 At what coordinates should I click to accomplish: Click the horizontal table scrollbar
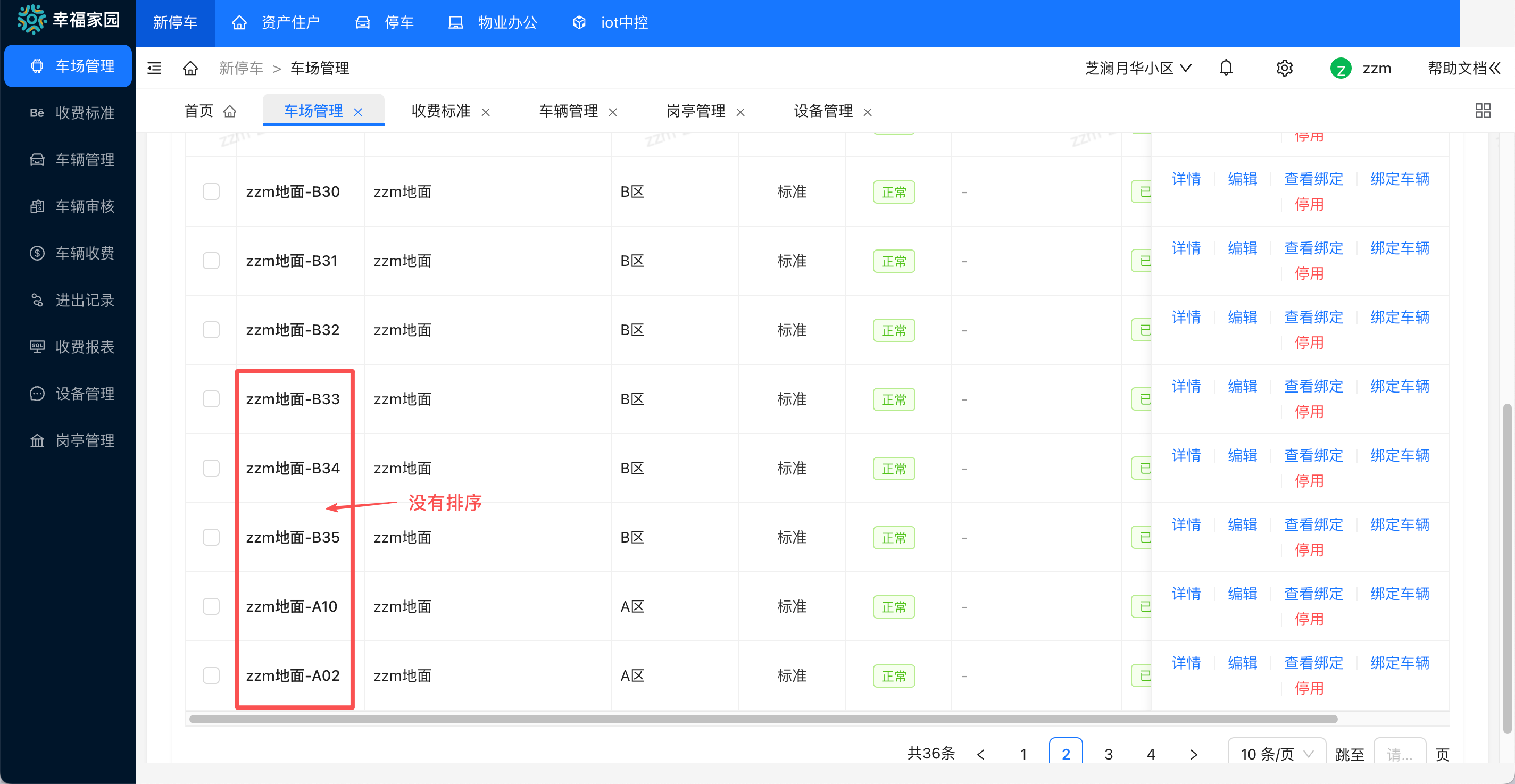point(763,719)
